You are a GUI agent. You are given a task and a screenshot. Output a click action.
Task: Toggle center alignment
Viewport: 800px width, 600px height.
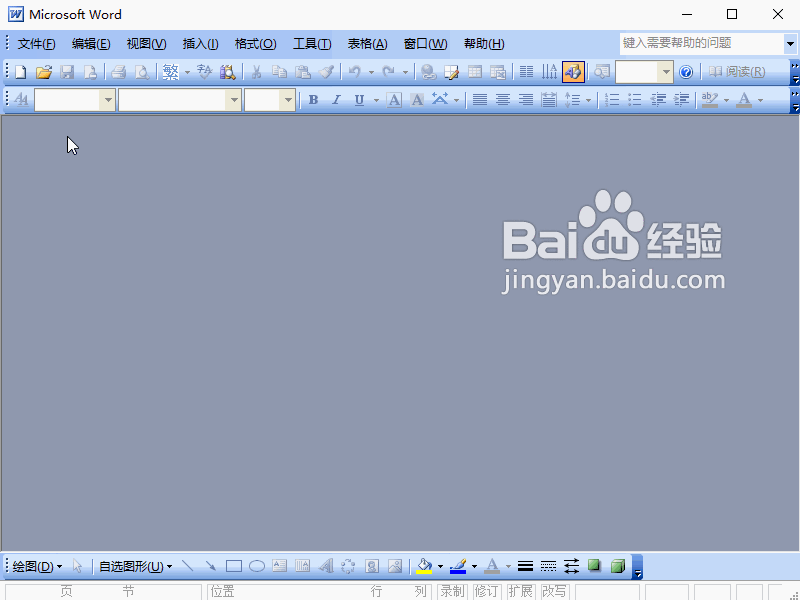pyautogui.click(x=503, y=99)
